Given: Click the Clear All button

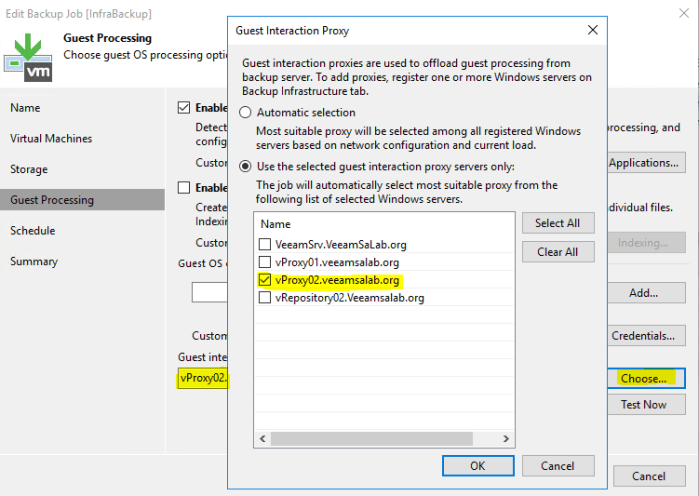Looking at the screenshot, I should click(558, 252).
